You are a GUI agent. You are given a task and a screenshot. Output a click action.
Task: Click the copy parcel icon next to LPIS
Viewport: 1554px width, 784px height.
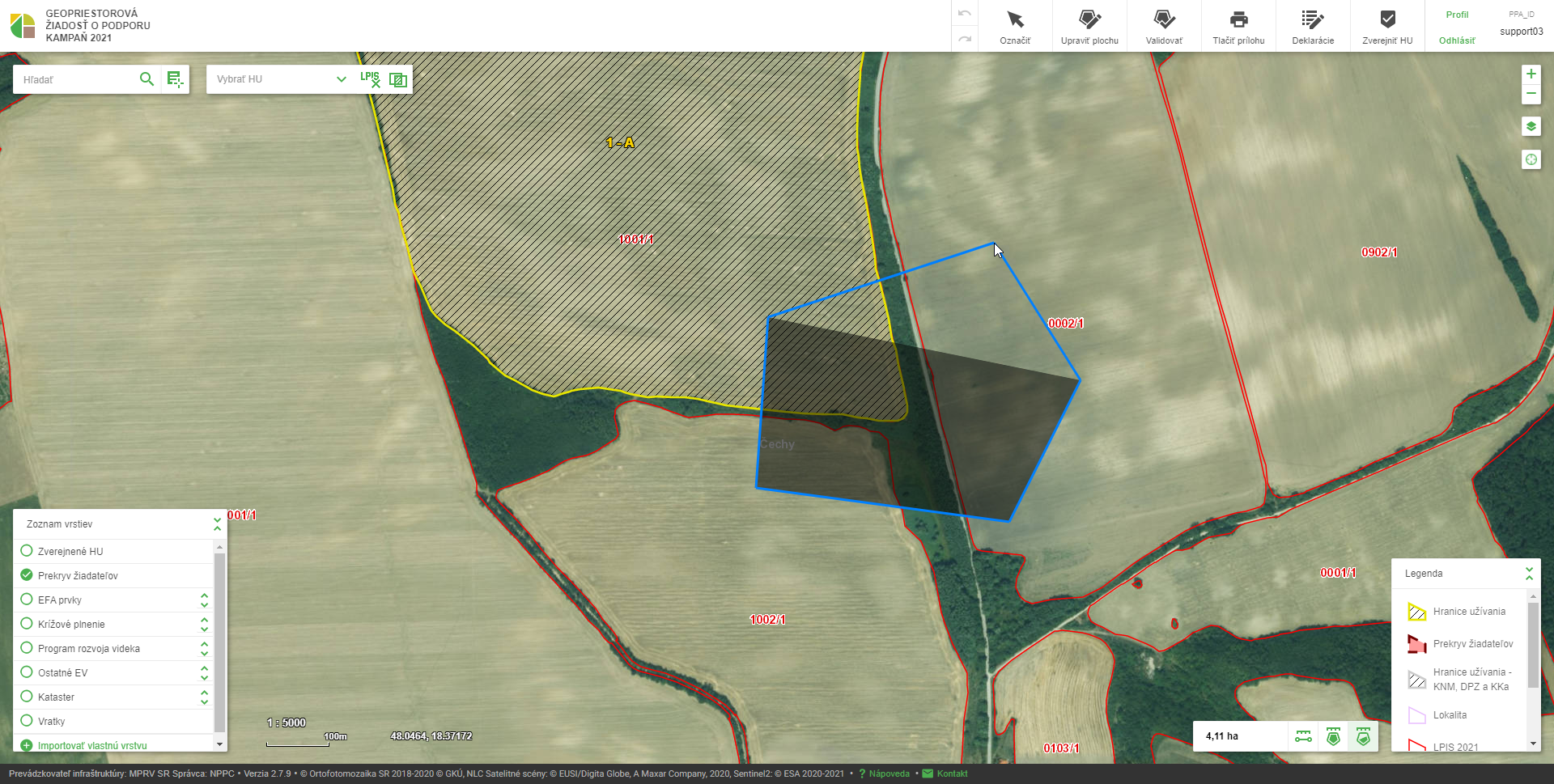click(x=398, y=79)
